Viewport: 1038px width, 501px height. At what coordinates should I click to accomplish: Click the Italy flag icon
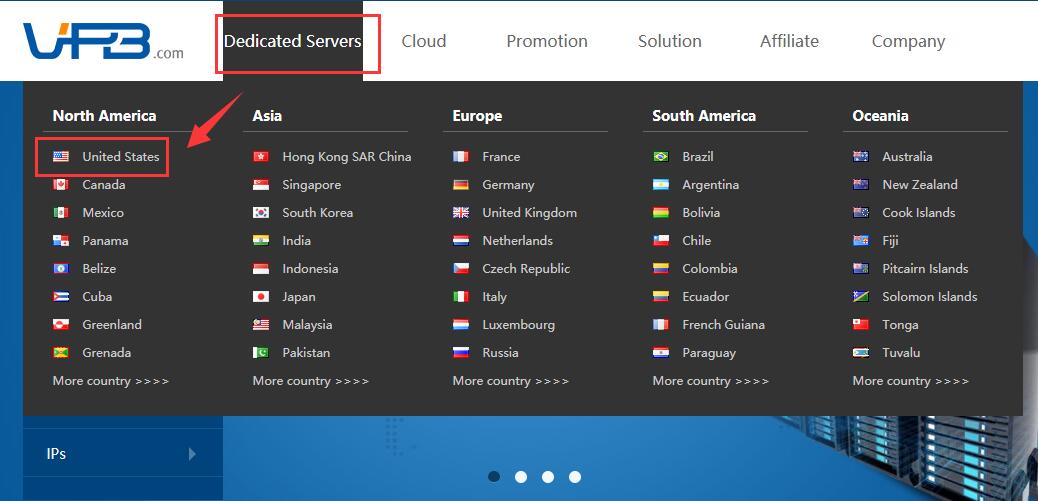[x=461, y=296]
